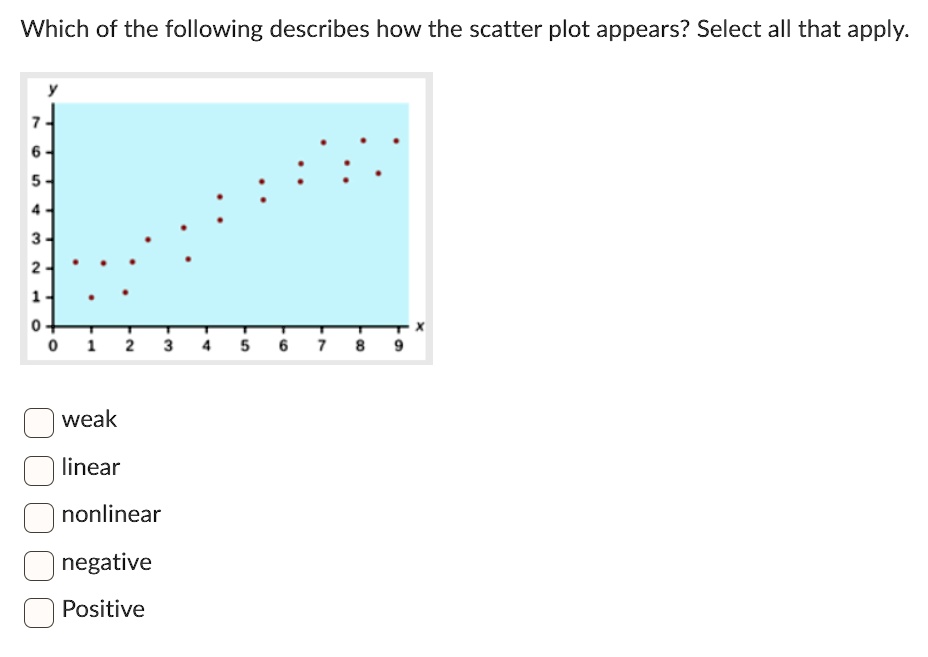Viewport: 928px width, 657px height.
Task: Click the "linear" label next to its checkbox
Action: (90, 467)
